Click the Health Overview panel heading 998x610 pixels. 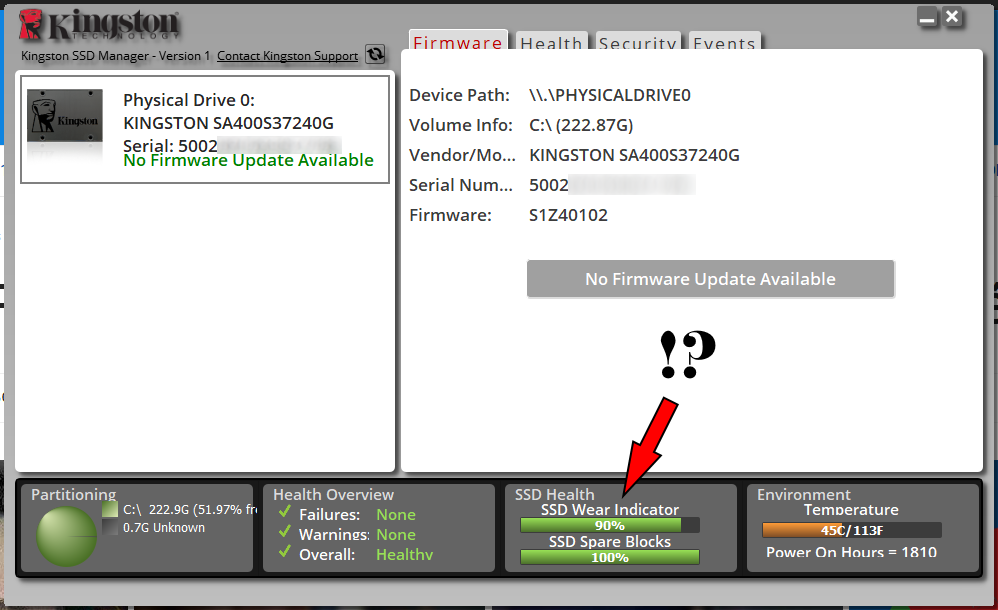point(334,495)
